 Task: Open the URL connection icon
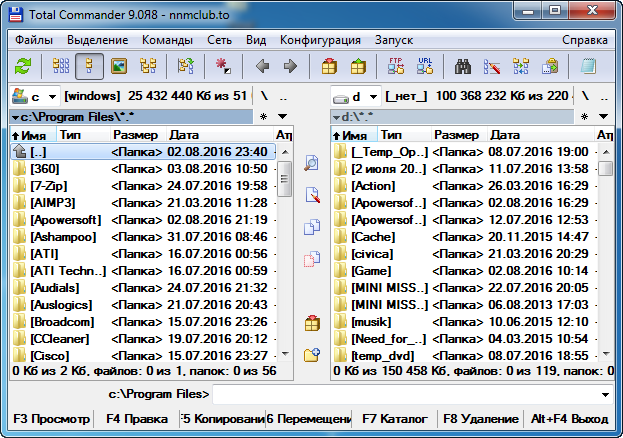(424, 67)
